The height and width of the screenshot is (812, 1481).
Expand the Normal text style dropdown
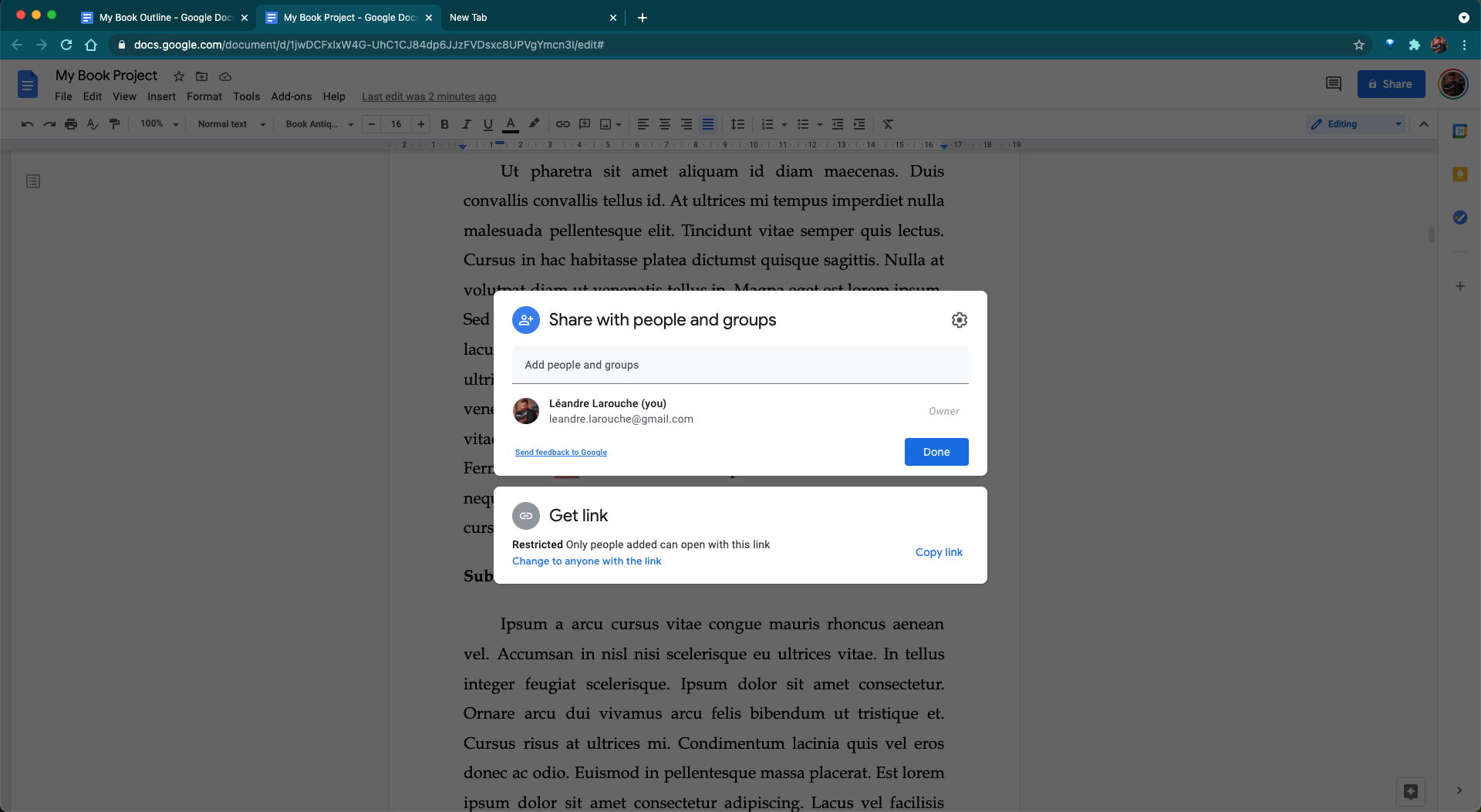[231, 124]
